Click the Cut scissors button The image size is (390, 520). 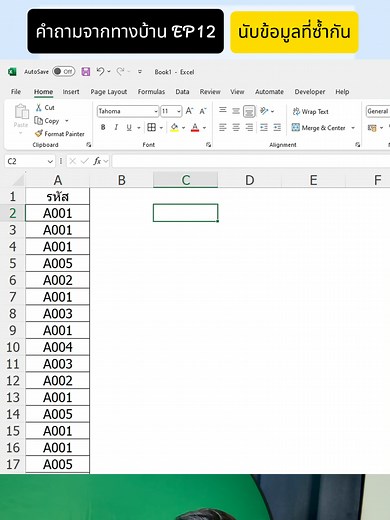(x=45, y=108)
